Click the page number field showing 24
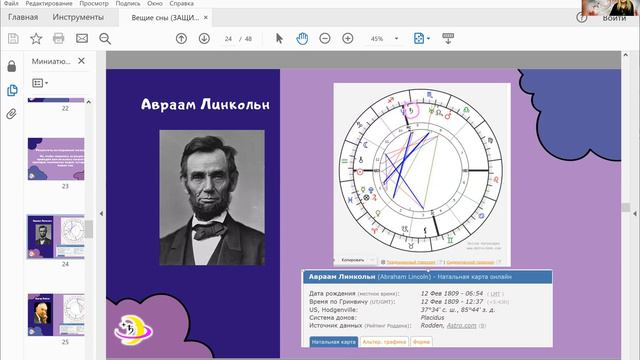The width and height of the screenshot is (640, 360). tap(228, 39)
